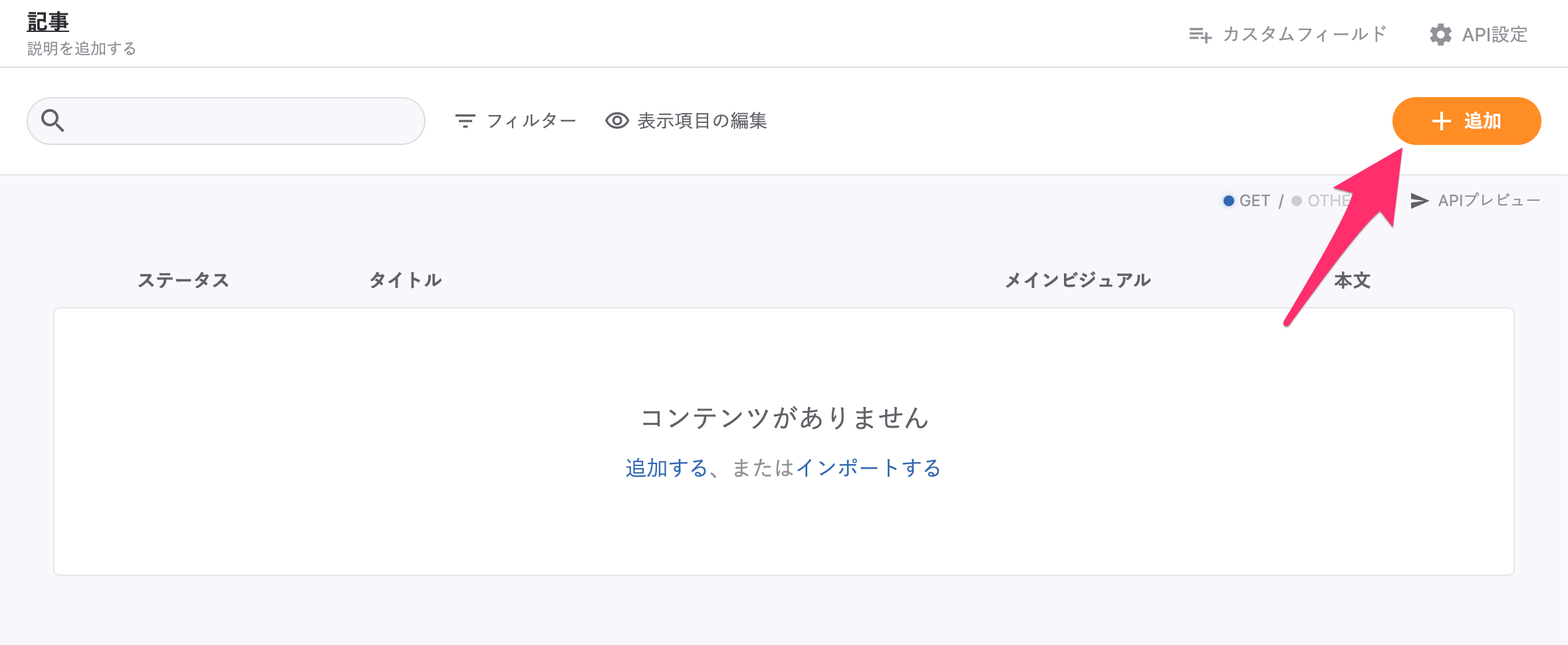This screenshot has width=1568, height=645.
Task: Click the インポートする import link
Action: point(868,468)
